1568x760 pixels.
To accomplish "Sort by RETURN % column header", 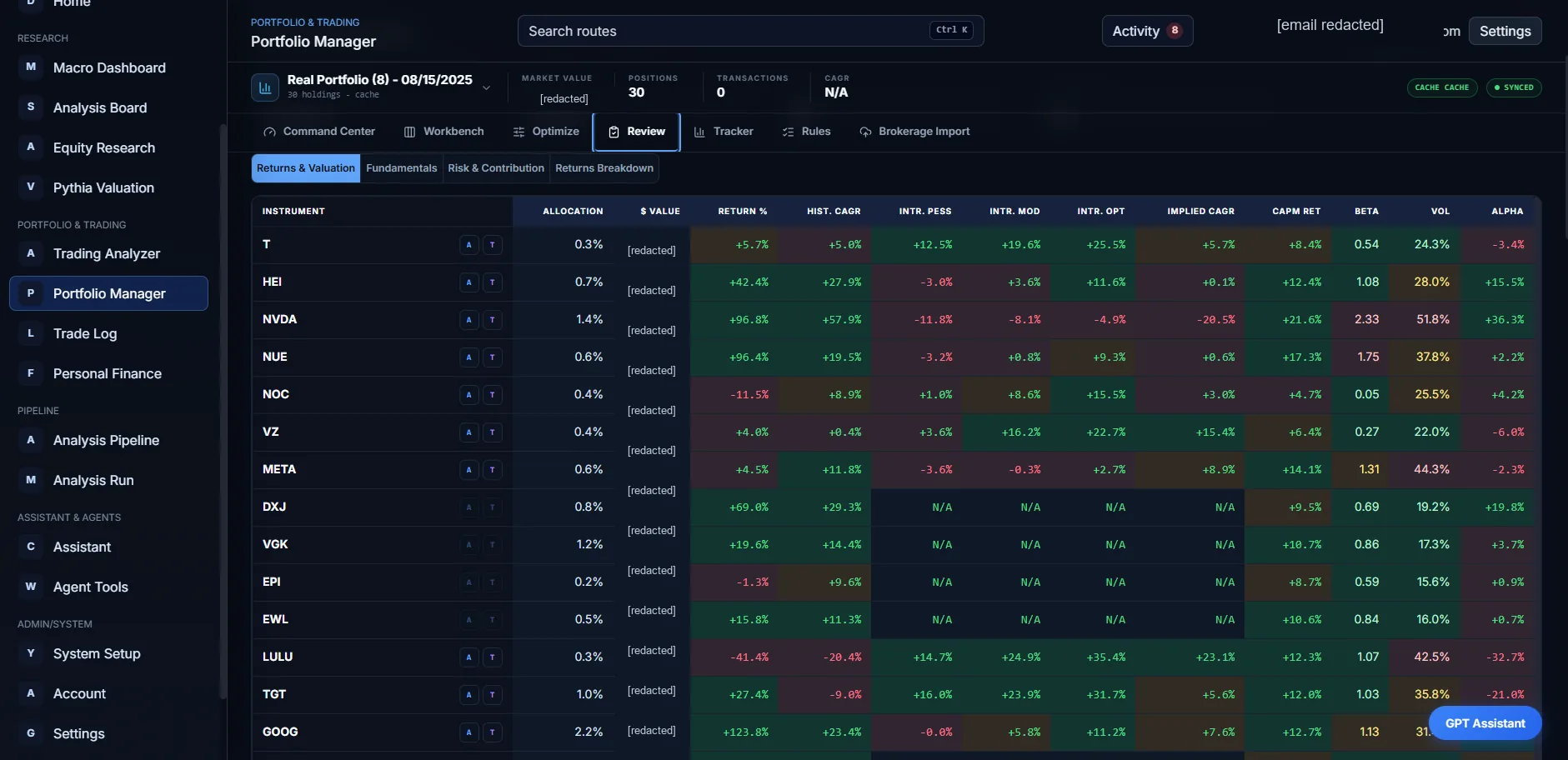I will (742, 212).
